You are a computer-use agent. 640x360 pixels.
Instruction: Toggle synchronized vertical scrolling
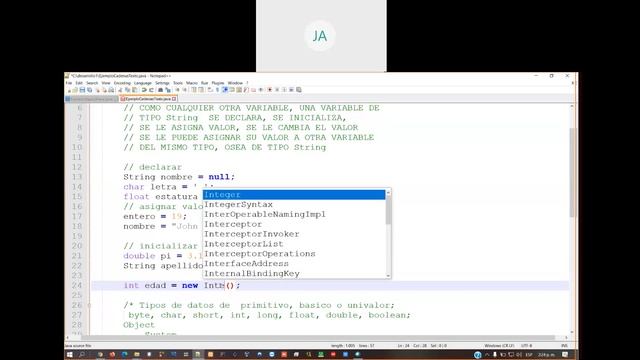194,90
